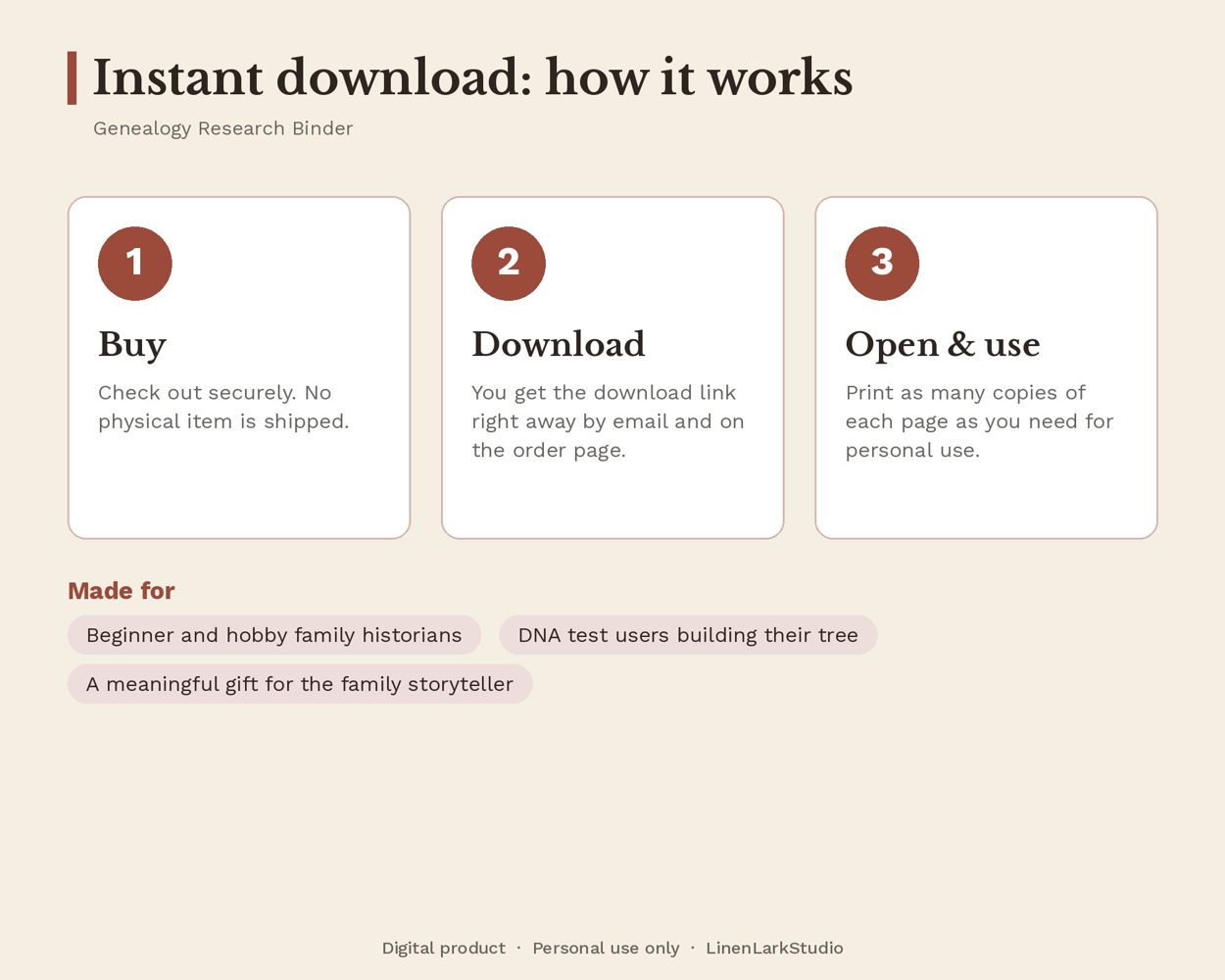Click the Beginner and hobby family historians tag
The height and width of the screenshot is (980, 1225).
point(274,635)
